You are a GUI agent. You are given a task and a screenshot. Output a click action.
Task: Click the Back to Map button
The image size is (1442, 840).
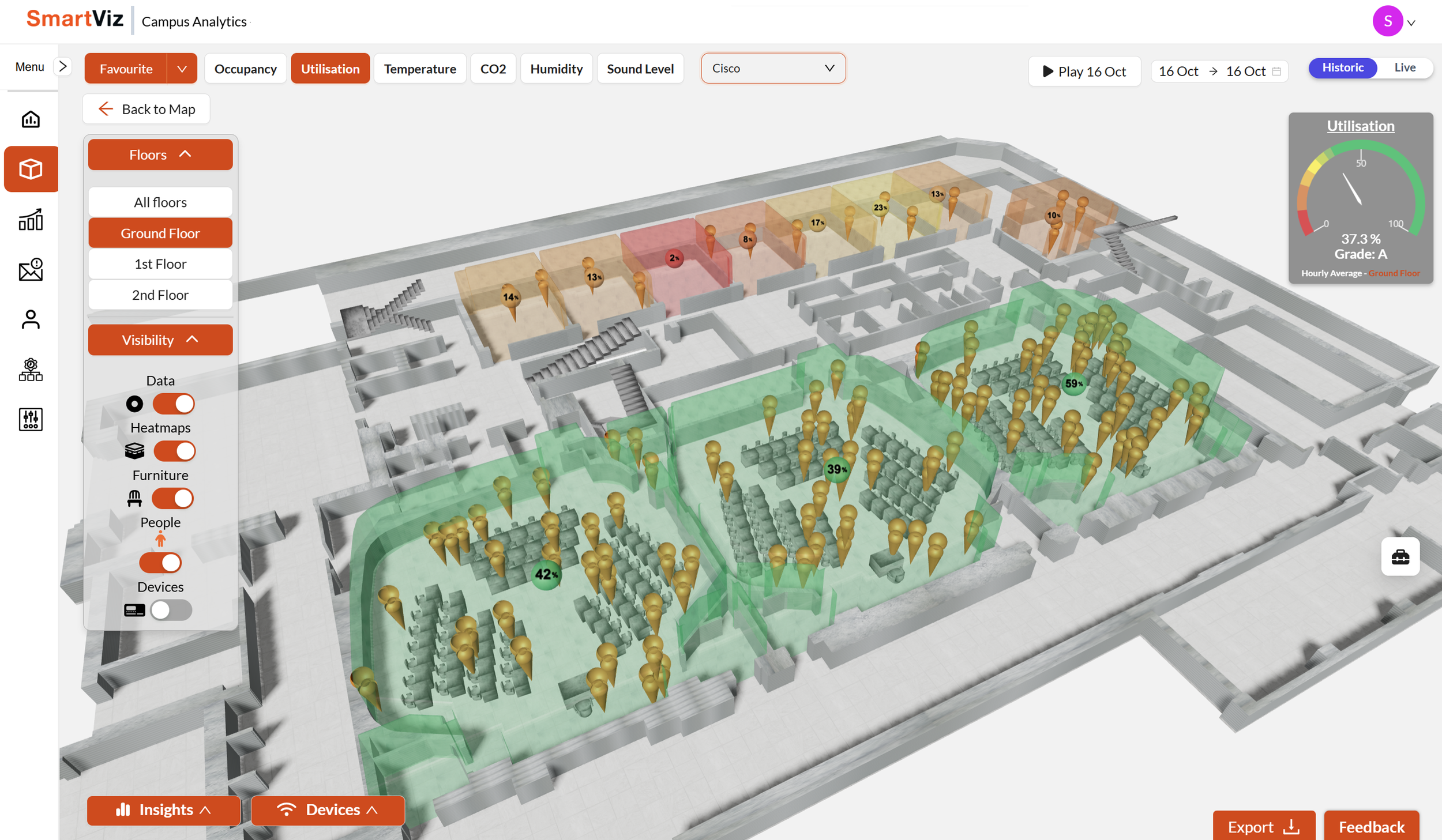pos(146,108)
